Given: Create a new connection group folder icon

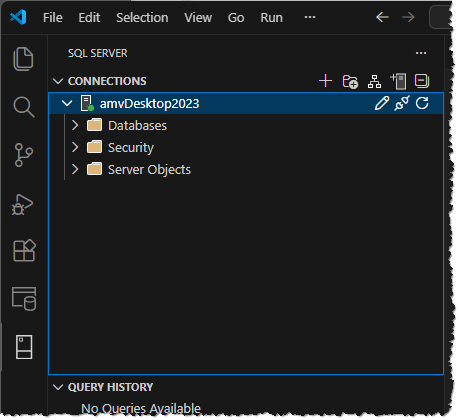Looking at the screenshot, I should [350, 81].
